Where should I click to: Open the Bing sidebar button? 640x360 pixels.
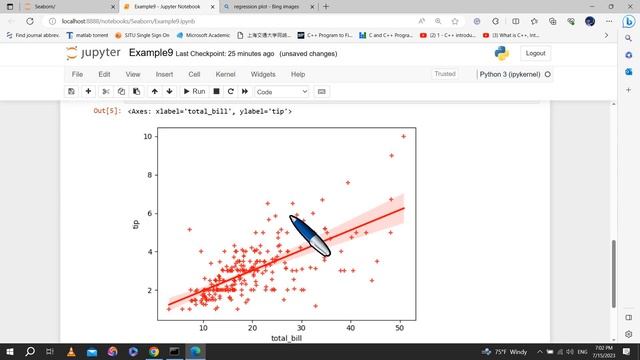point(629,21)
